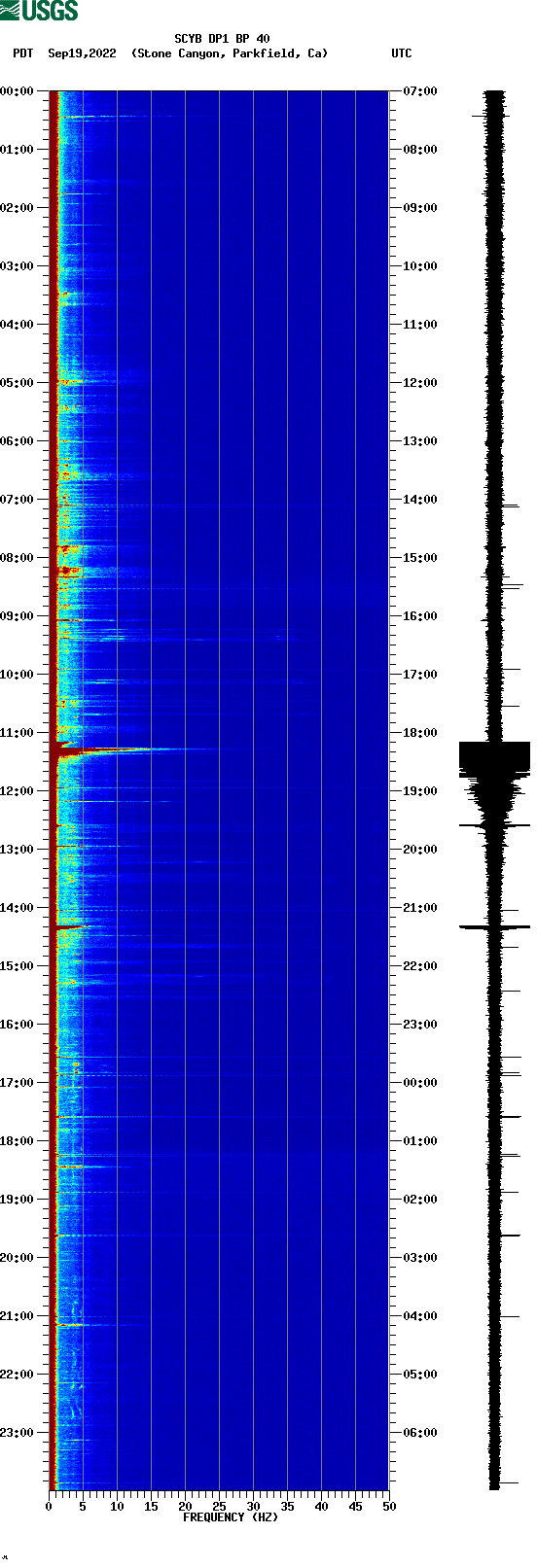Screen dimensions: 537x1568
Task: Click the PDT time label '01:00'
Action: (18, 150)
